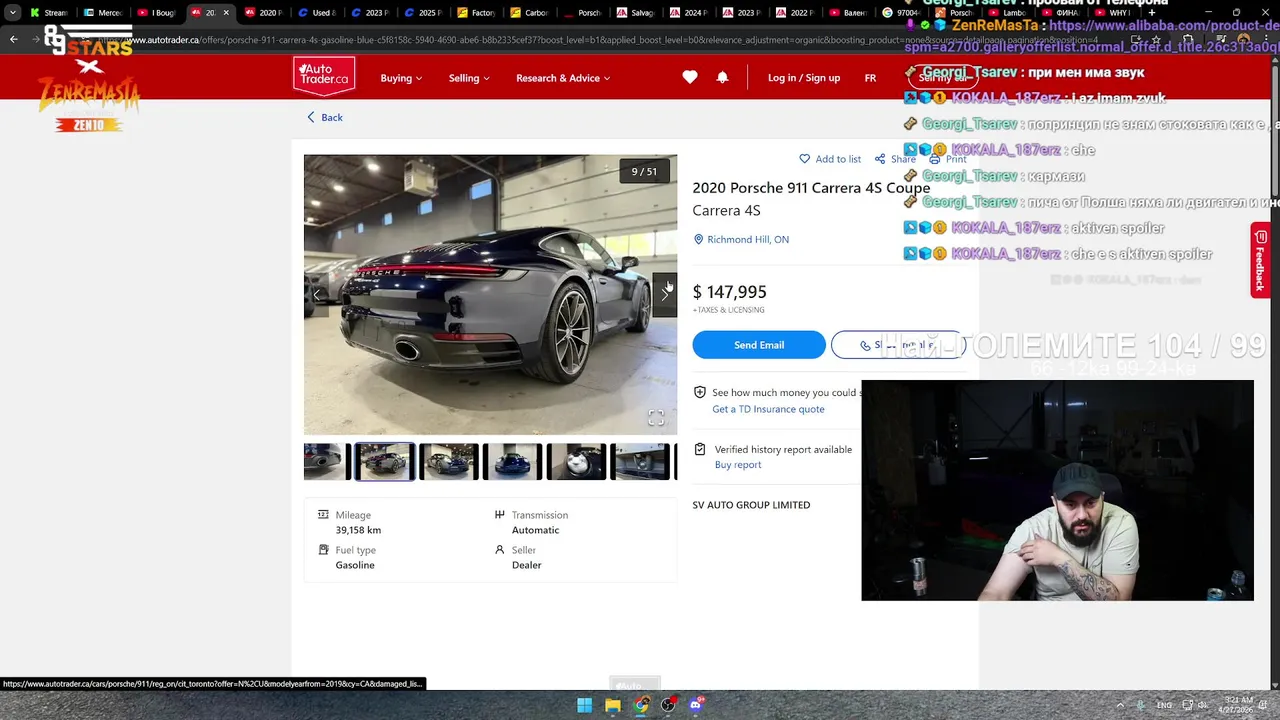The height and width of the screenshot is (720, 1280).
Task: Close the active AutoTrader browser tab
Action: pos(225,13)
